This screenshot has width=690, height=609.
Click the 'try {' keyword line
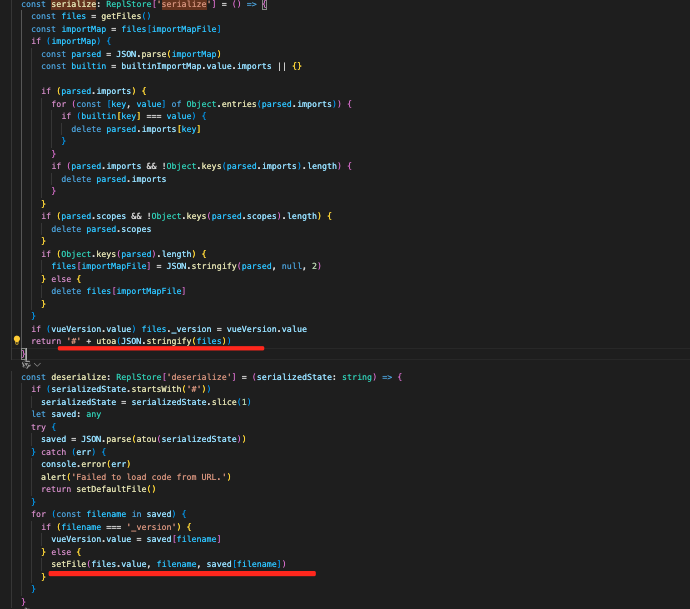pyautogui.click(x=44, y=427)
